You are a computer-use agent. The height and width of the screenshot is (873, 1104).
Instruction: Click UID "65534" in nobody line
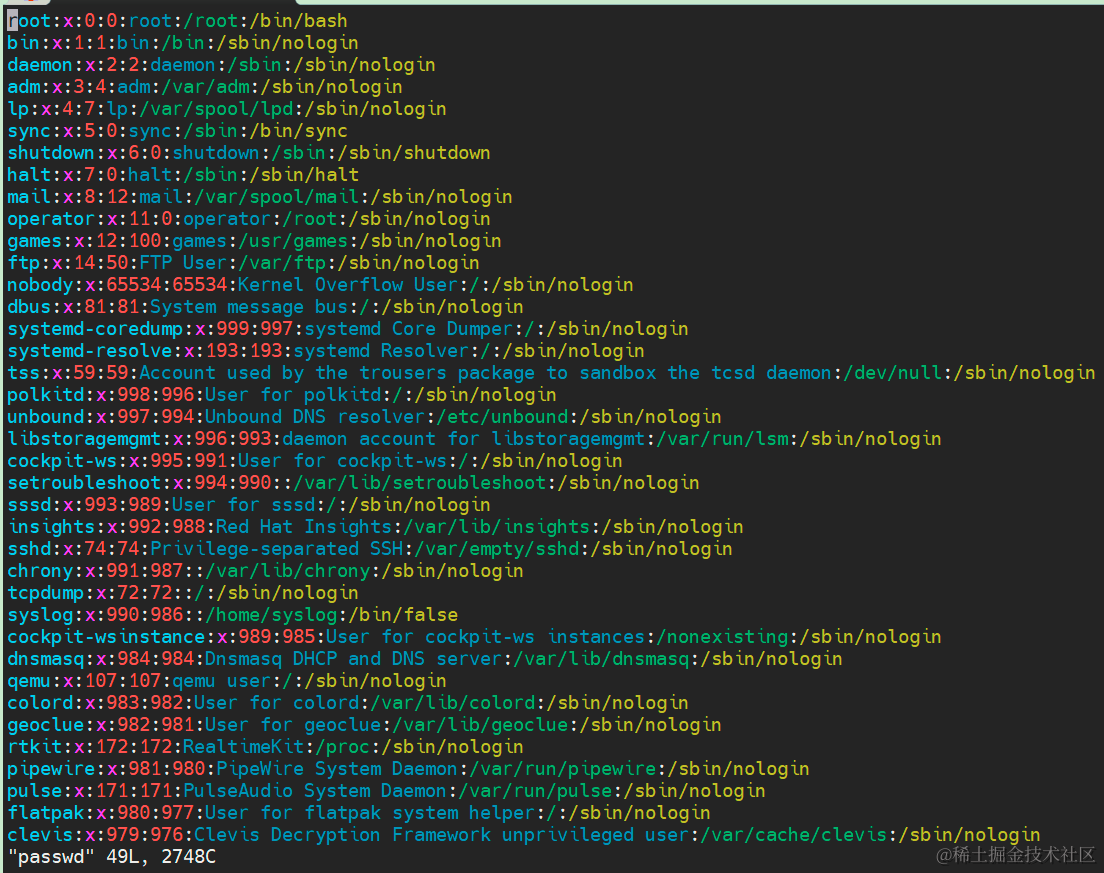[x=134, y=284]
